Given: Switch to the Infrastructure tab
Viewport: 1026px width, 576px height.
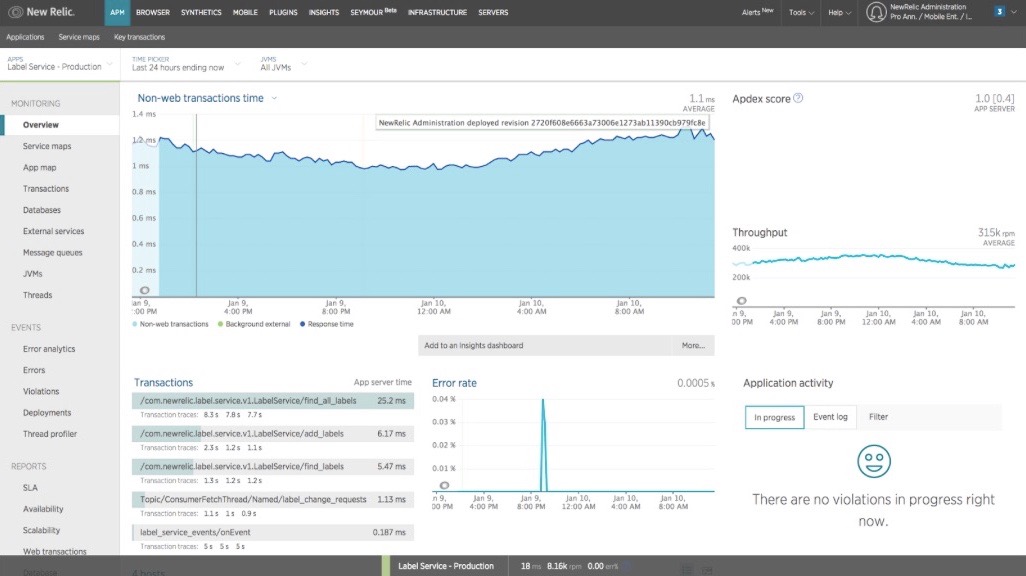Looking at the screenshot, I should pos(437,12).
